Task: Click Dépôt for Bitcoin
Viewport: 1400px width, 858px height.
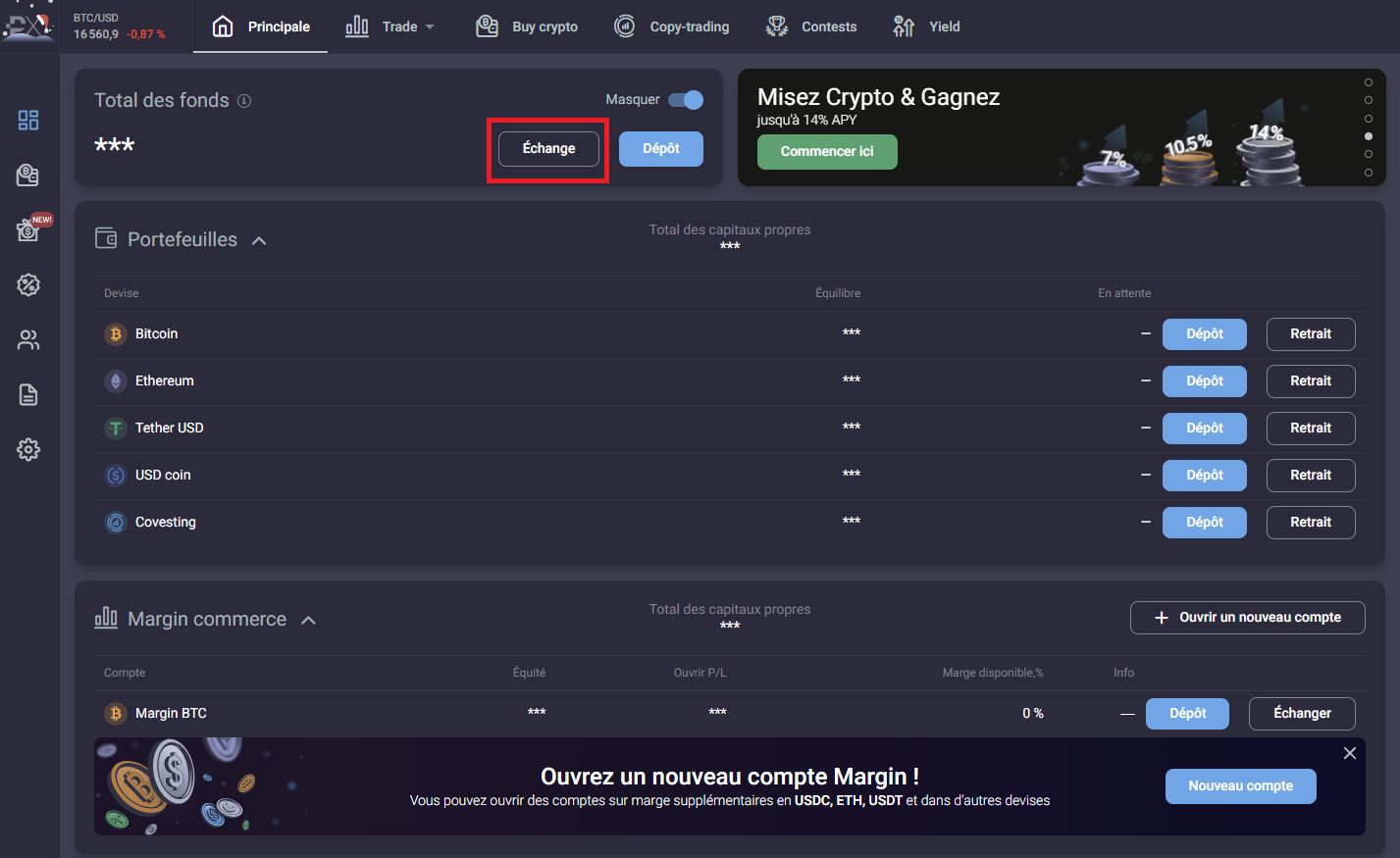Action: pyautogui.click(x=1205, y=334)
